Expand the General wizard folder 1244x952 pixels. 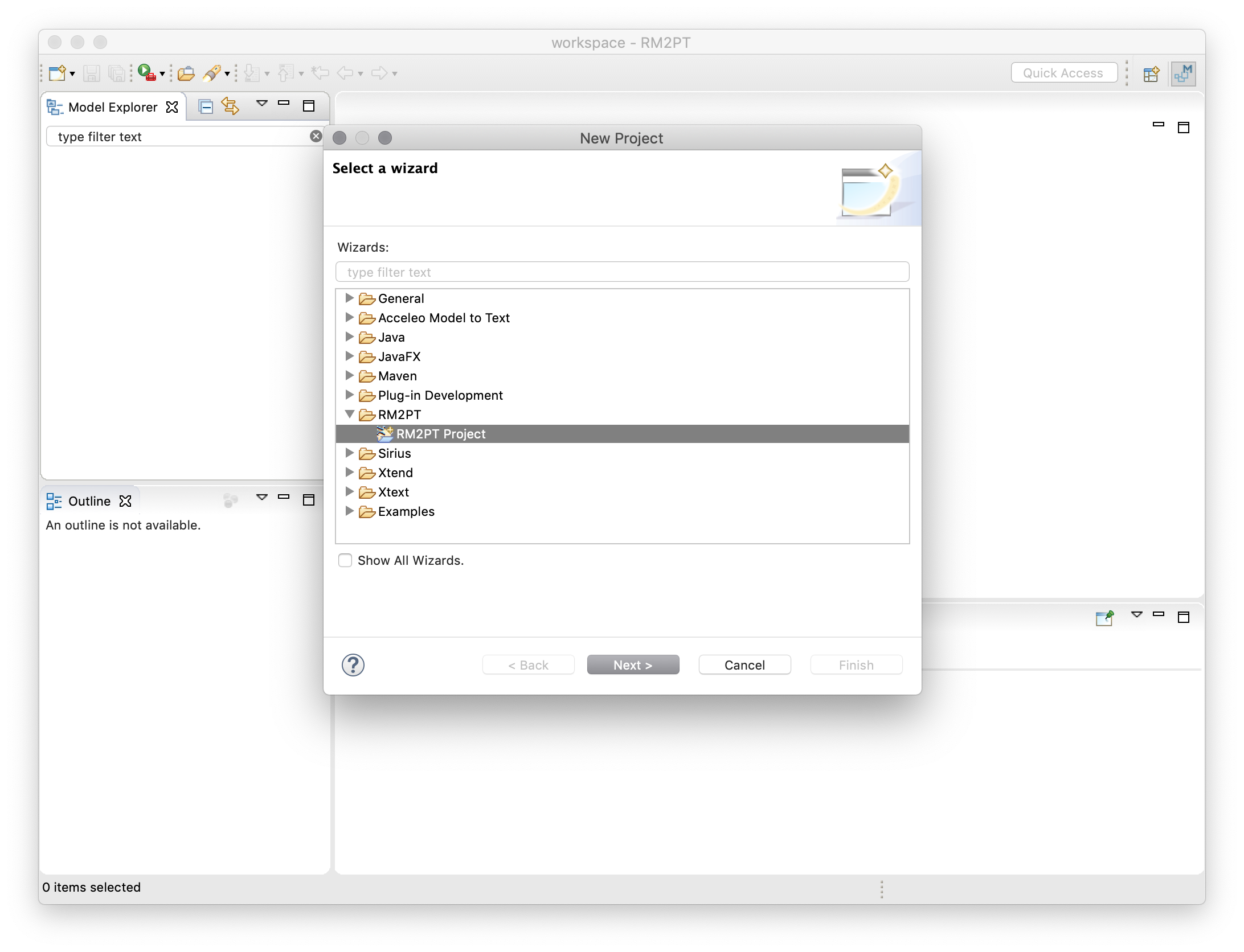click(350, 298)
